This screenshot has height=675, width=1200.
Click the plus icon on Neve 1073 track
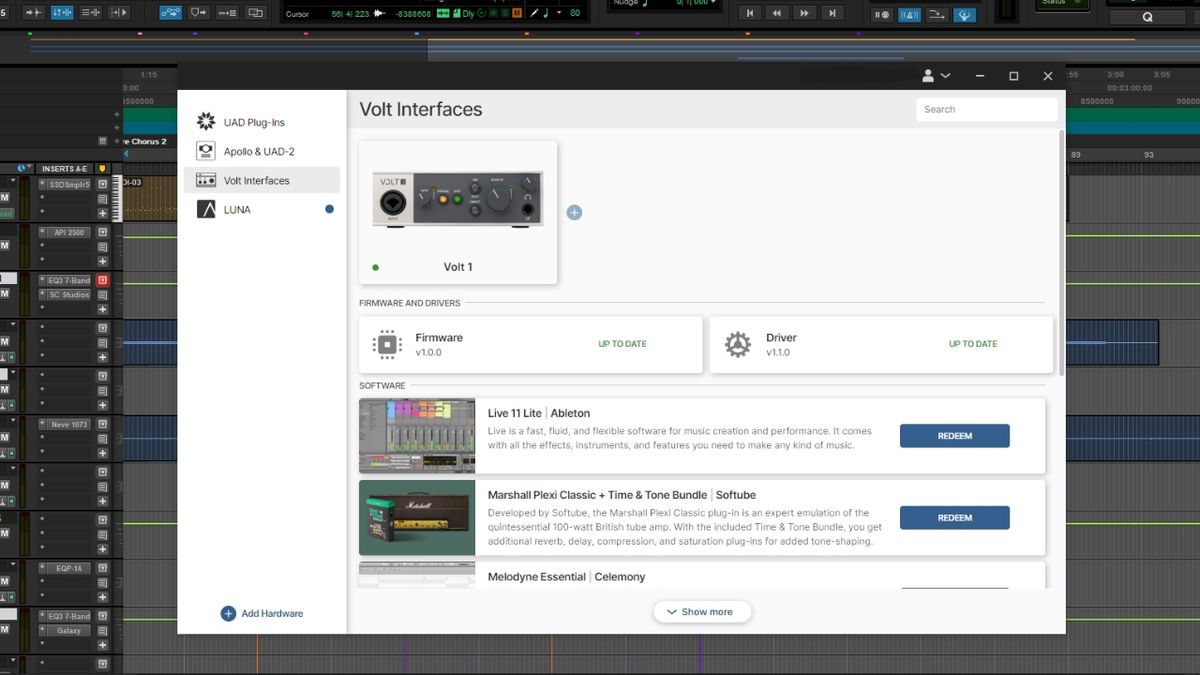102,453
